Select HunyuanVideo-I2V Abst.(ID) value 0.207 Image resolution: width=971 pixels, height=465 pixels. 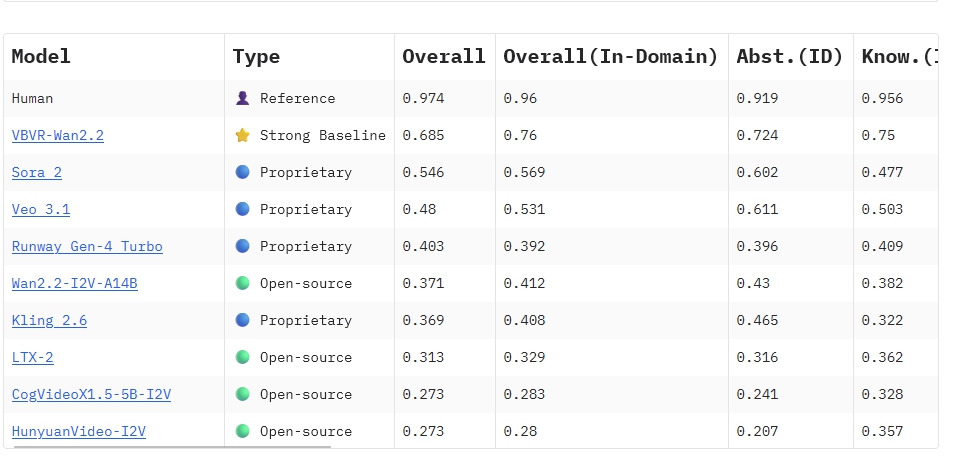[x=757, y=432]
